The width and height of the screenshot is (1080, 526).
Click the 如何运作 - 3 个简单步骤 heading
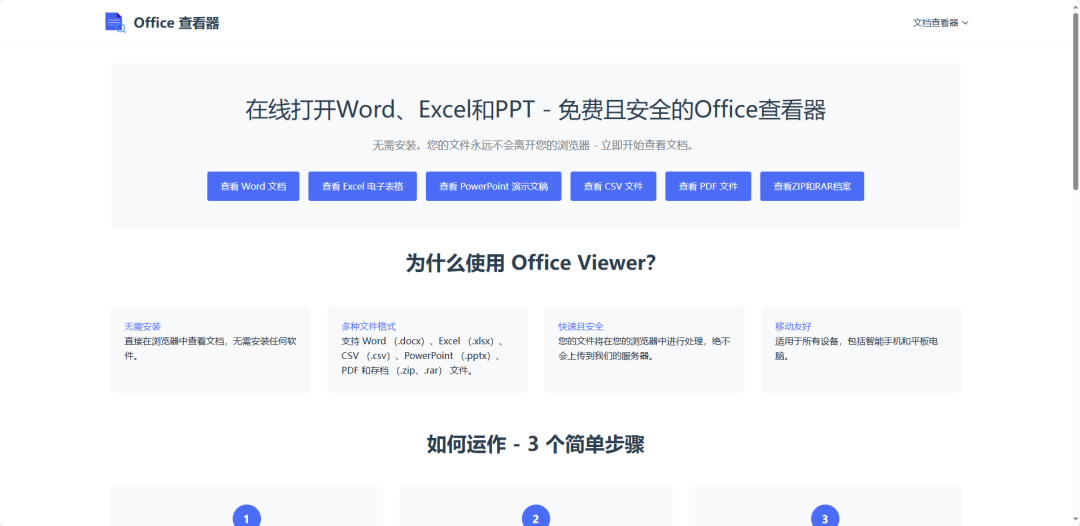pyautogui.click(x=536, y=445)
